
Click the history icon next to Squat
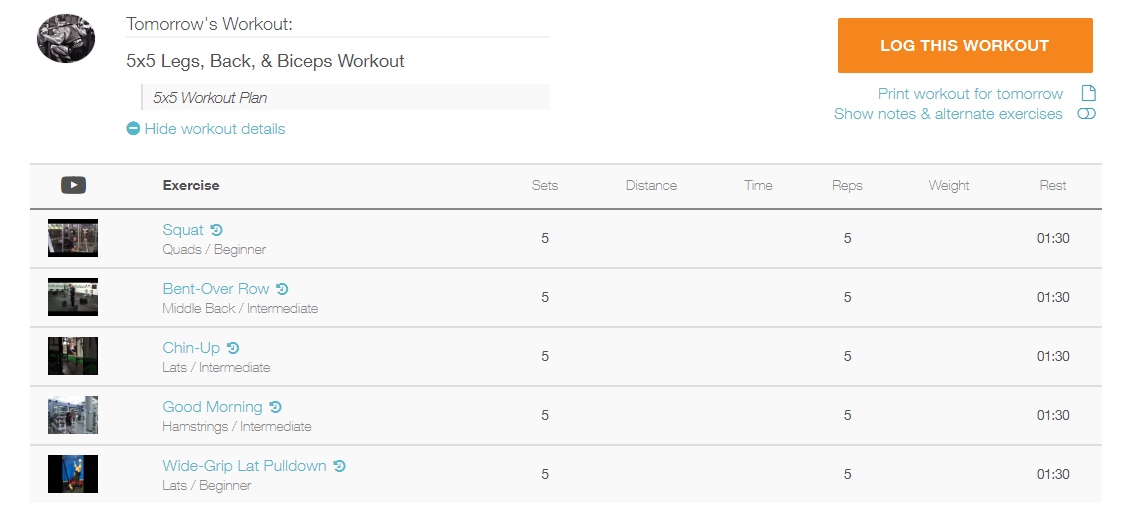(x=217, y=230)
